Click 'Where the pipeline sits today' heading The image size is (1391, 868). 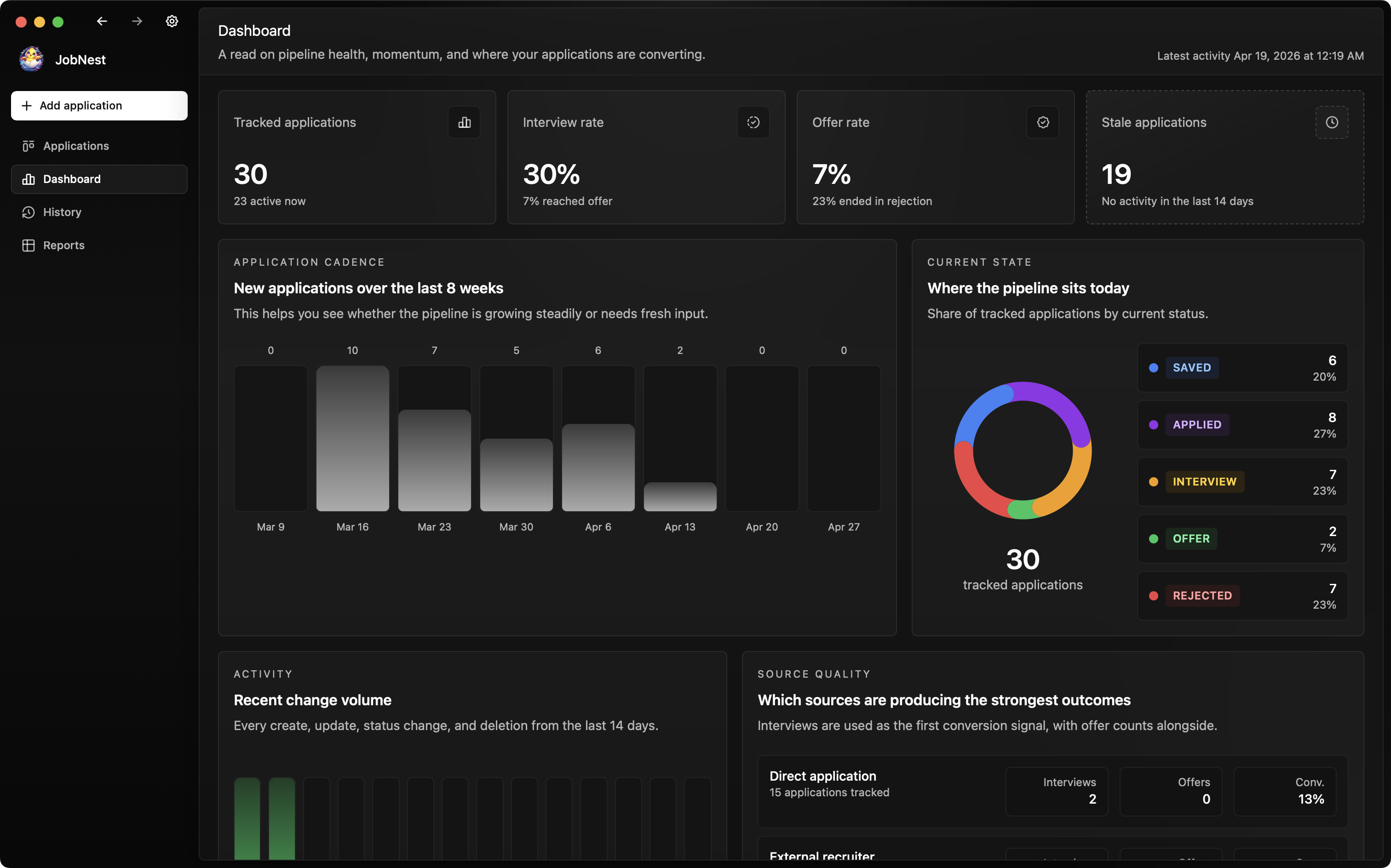[1028, 288]
